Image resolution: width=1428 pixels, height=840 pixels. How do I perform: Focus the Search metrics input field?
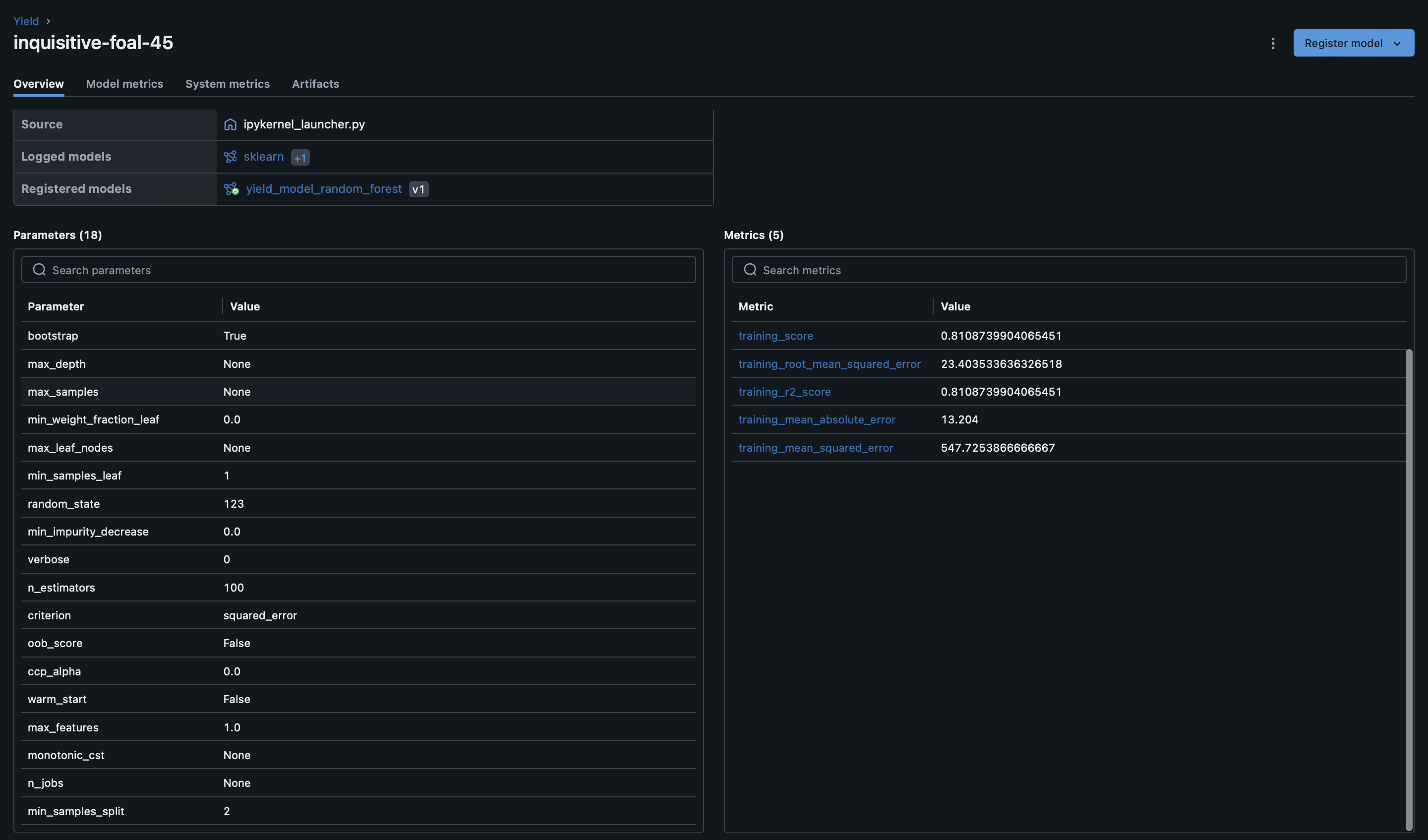tap(1076, 270)
